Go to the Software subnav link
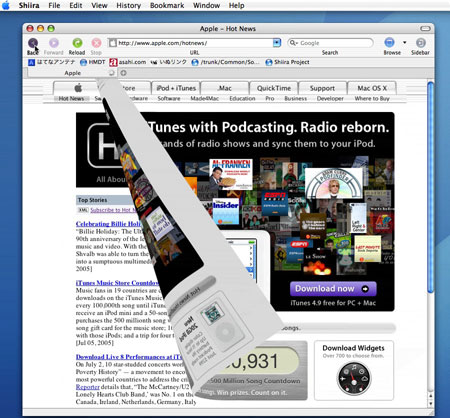 pos(169,98)
